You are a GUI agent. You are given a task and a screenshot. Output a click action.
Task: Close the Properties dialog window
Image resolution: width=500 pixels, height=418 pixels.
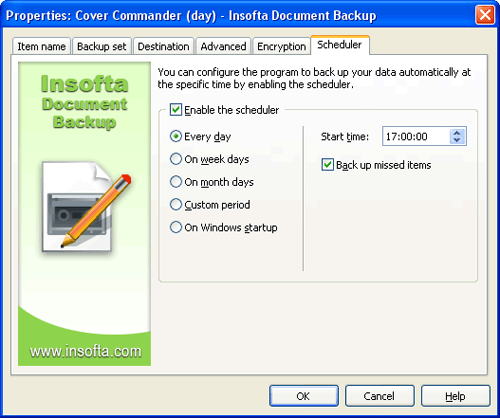tap(485, 15)
